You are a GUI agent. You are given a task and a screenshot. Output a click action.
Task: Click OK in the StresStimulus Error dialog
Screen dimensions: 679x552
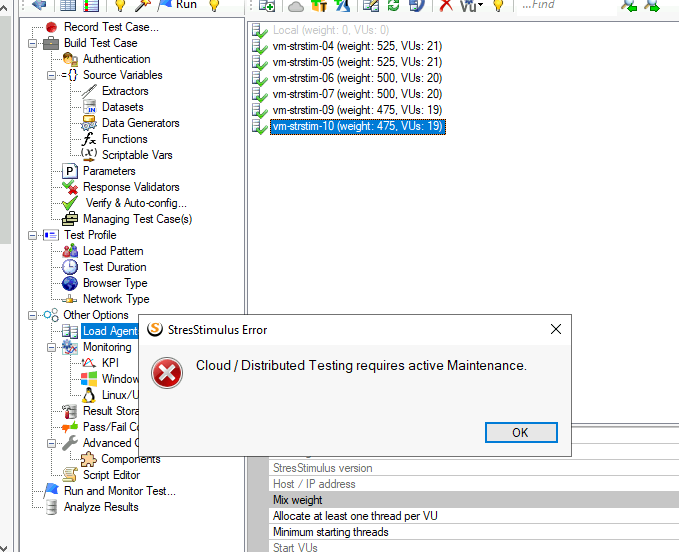coord(521,433)
